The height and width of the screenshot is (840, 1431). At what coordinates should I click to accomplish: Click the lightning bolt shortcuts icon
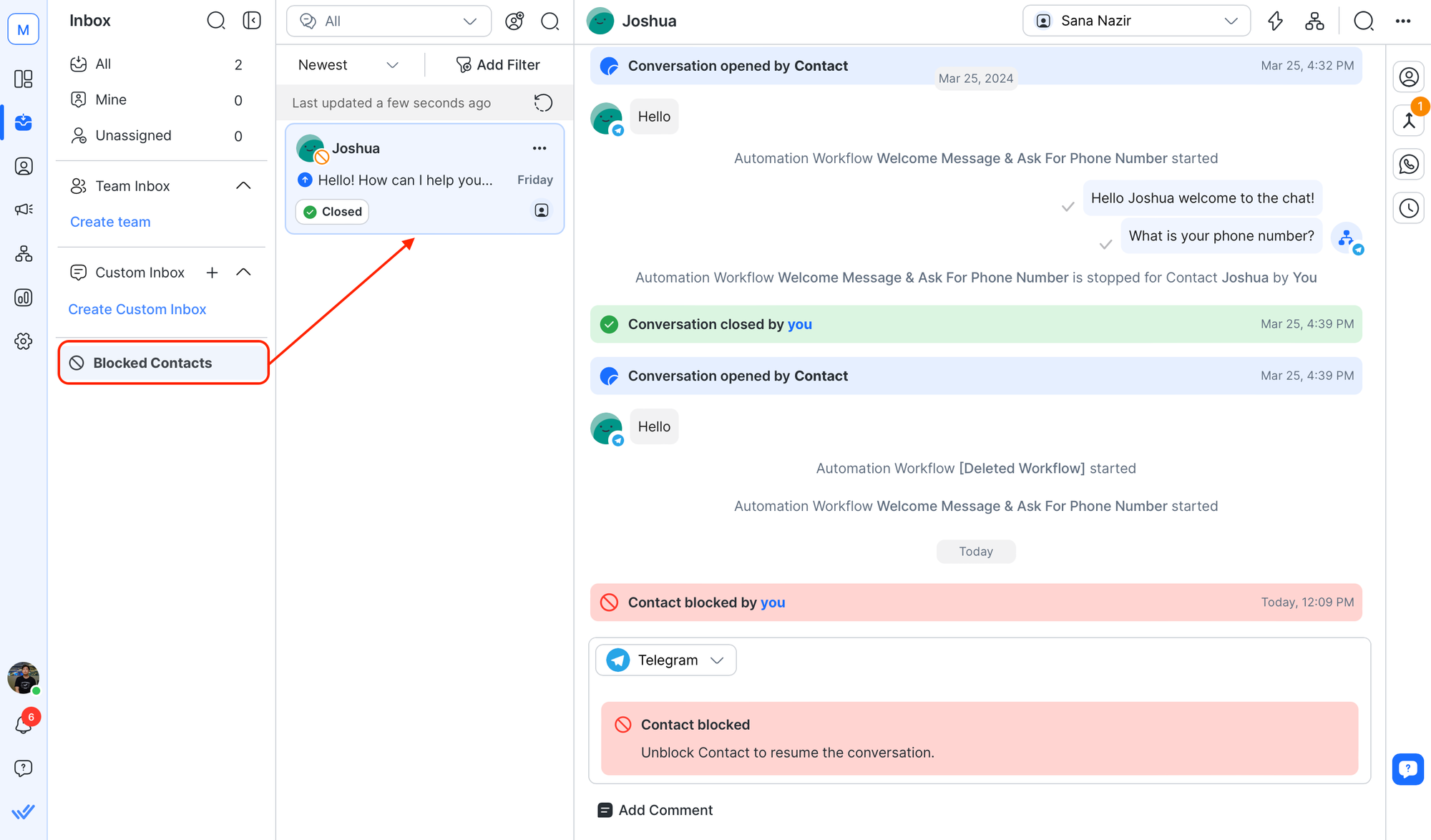(x=1275, y=21)
